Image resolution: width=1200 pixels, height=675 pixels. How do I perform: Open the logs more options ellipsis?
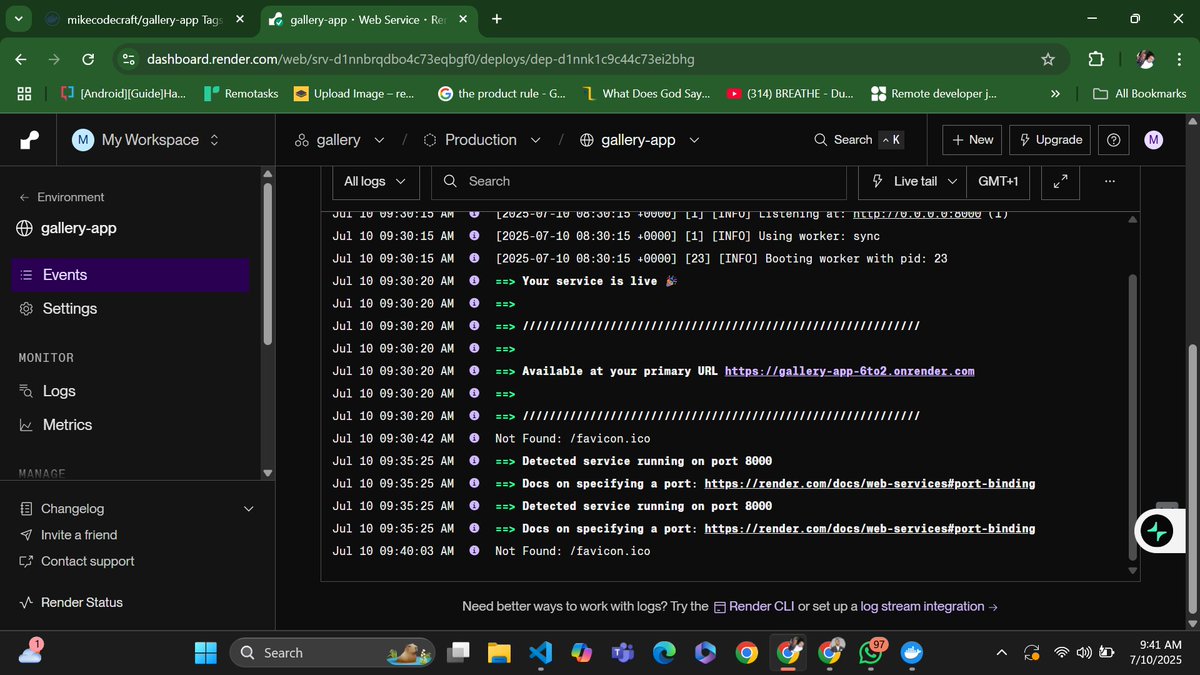click(x=1109, y=181)
